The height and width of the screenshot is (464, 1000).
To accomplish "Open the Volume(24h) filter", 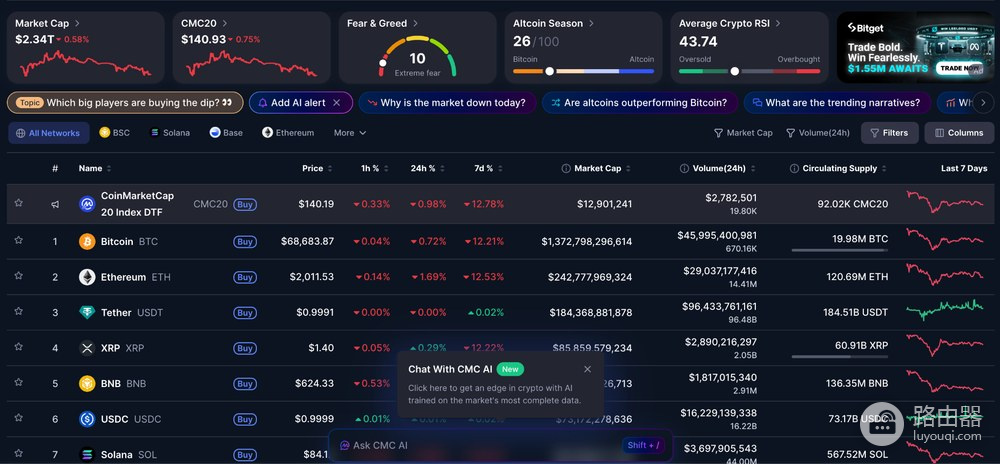I will (818, 133).
